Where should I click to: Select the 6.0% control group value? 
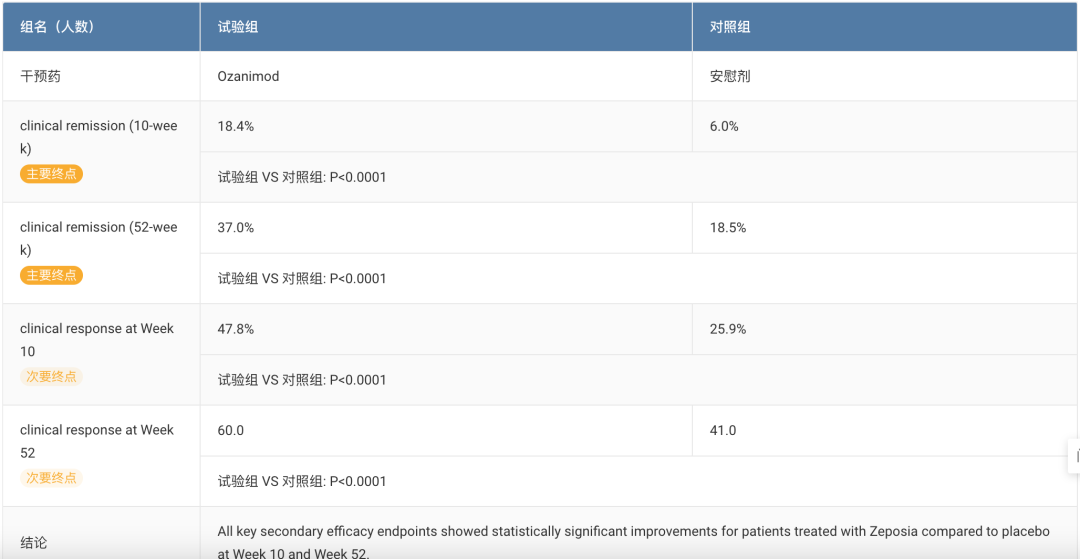(724, 127)
